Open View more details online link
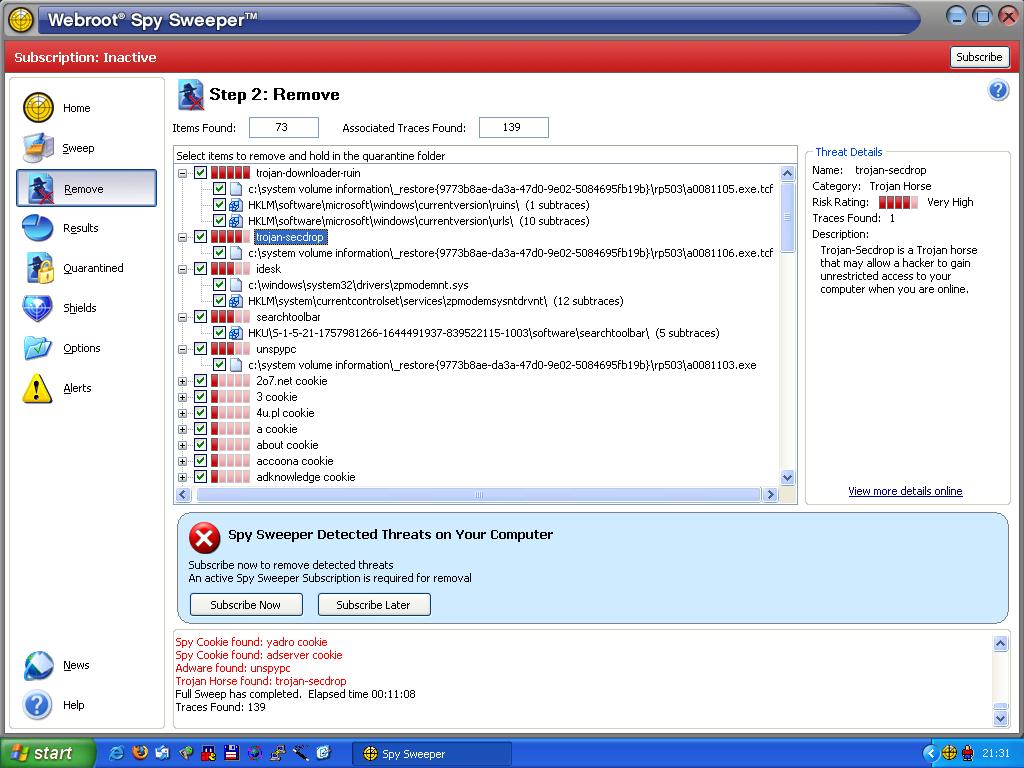 pos(905,491)
